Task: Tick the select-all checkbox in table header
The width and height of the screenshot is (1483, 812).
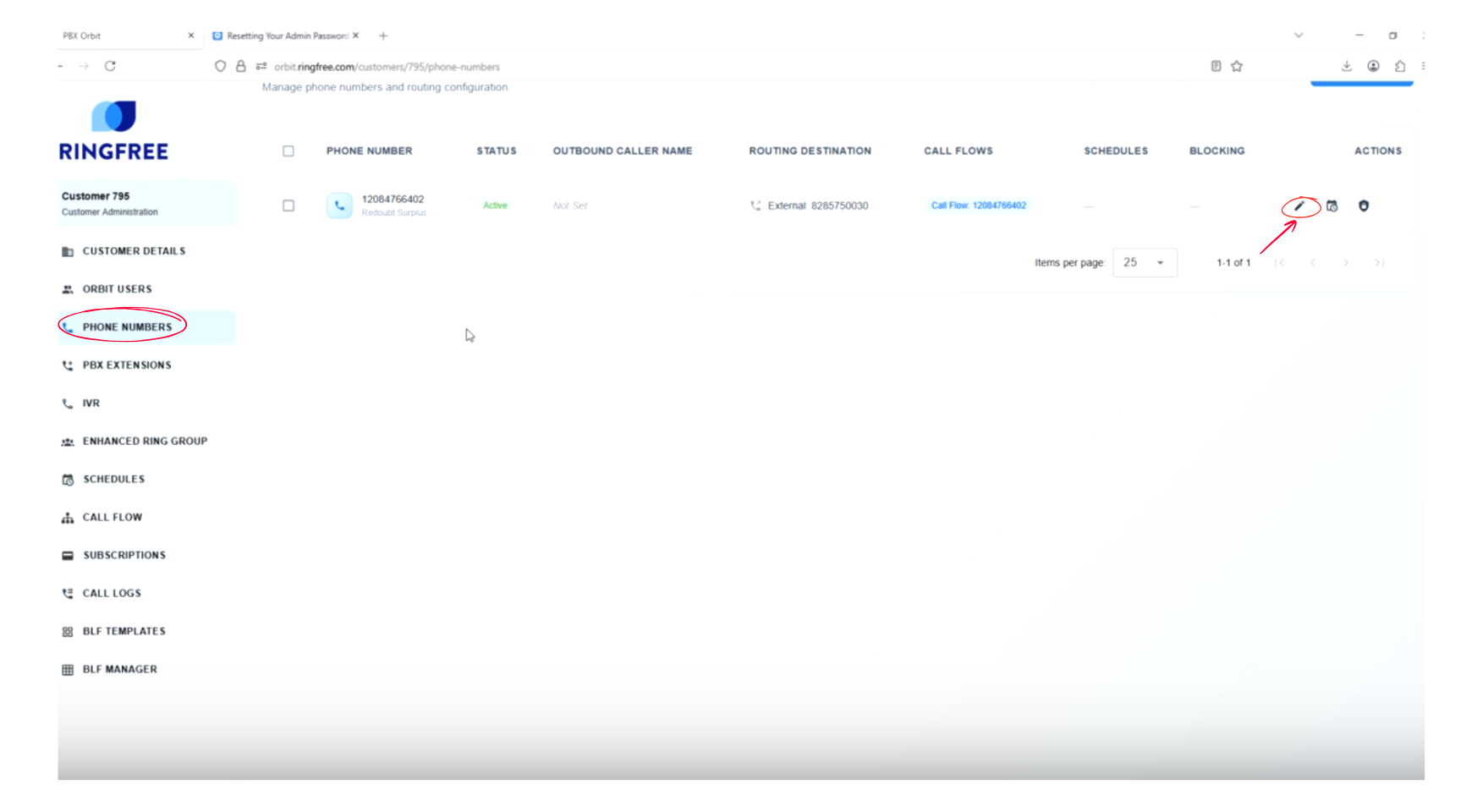Action: point(288,151)
